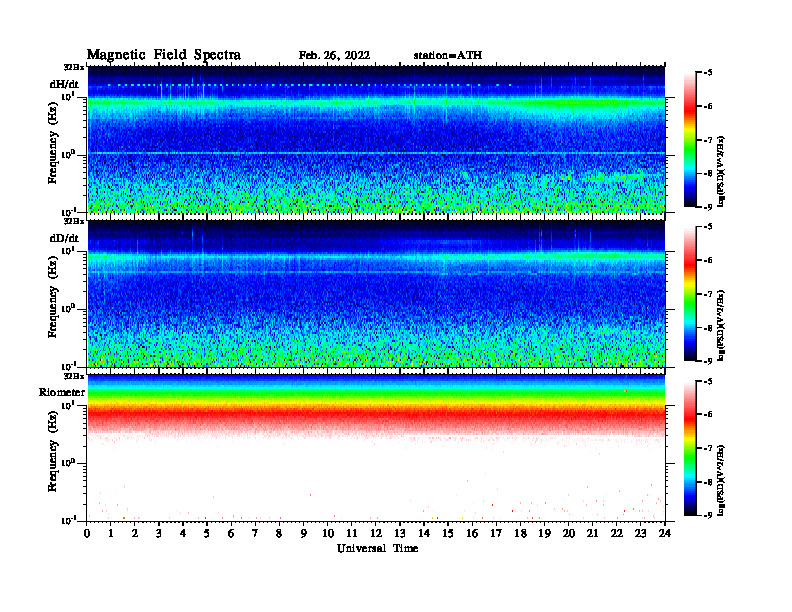Click hour tick label '3' on time axis
This screenshot has width=792, height=612.
coord(159,533)
